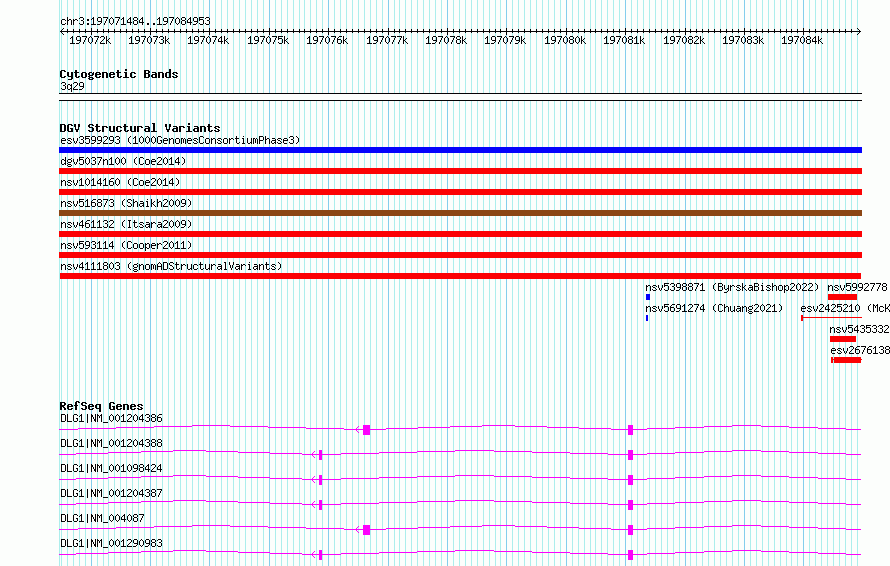Screen dimensions: 890x566
Task: Open the nsv5992778 label
Action: coord(857,287)
